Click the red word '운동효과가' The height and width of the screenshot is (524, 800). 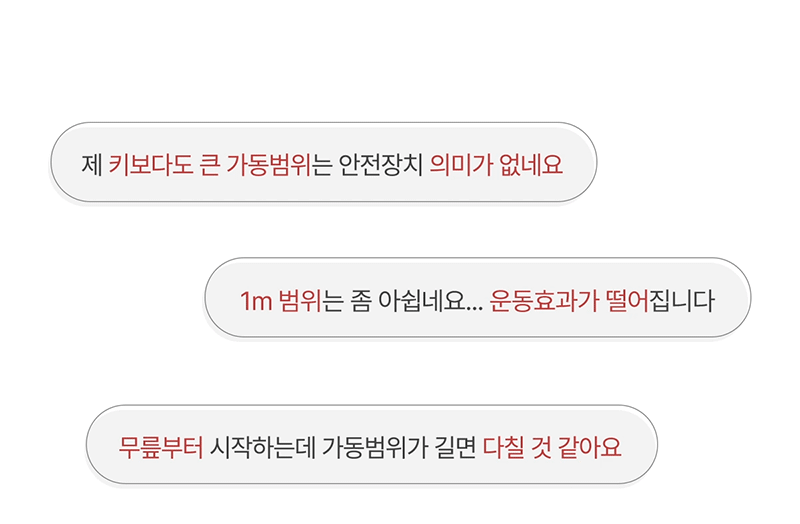click(544, 301)
